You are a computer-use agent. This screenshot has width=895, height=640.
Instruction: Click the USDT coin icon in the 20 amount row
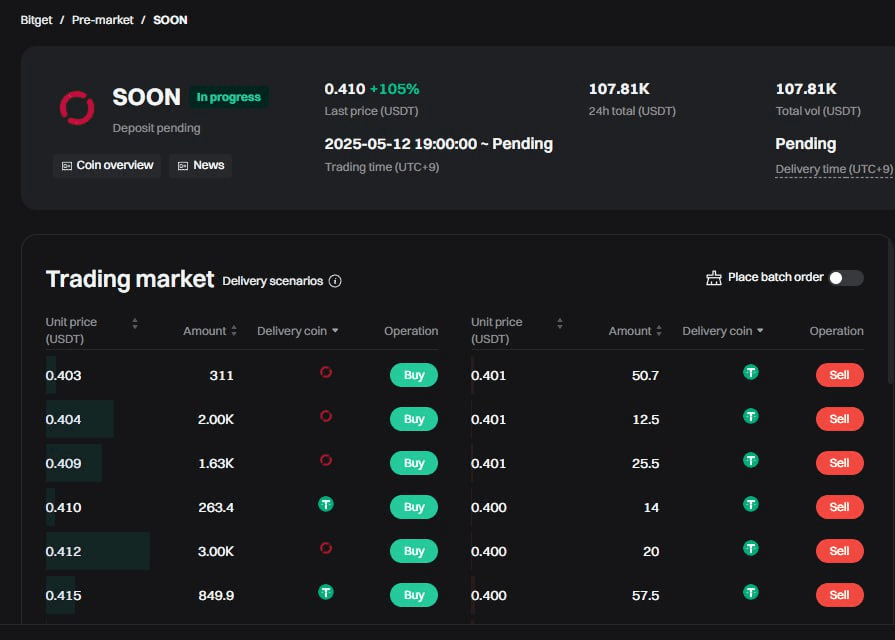click(751, 548)
